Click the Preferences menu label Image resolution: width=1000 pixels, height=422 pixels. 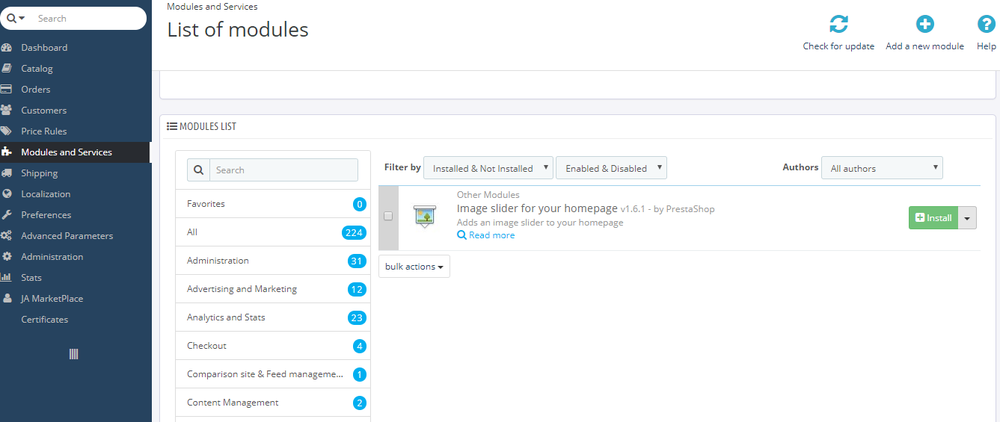46,215
